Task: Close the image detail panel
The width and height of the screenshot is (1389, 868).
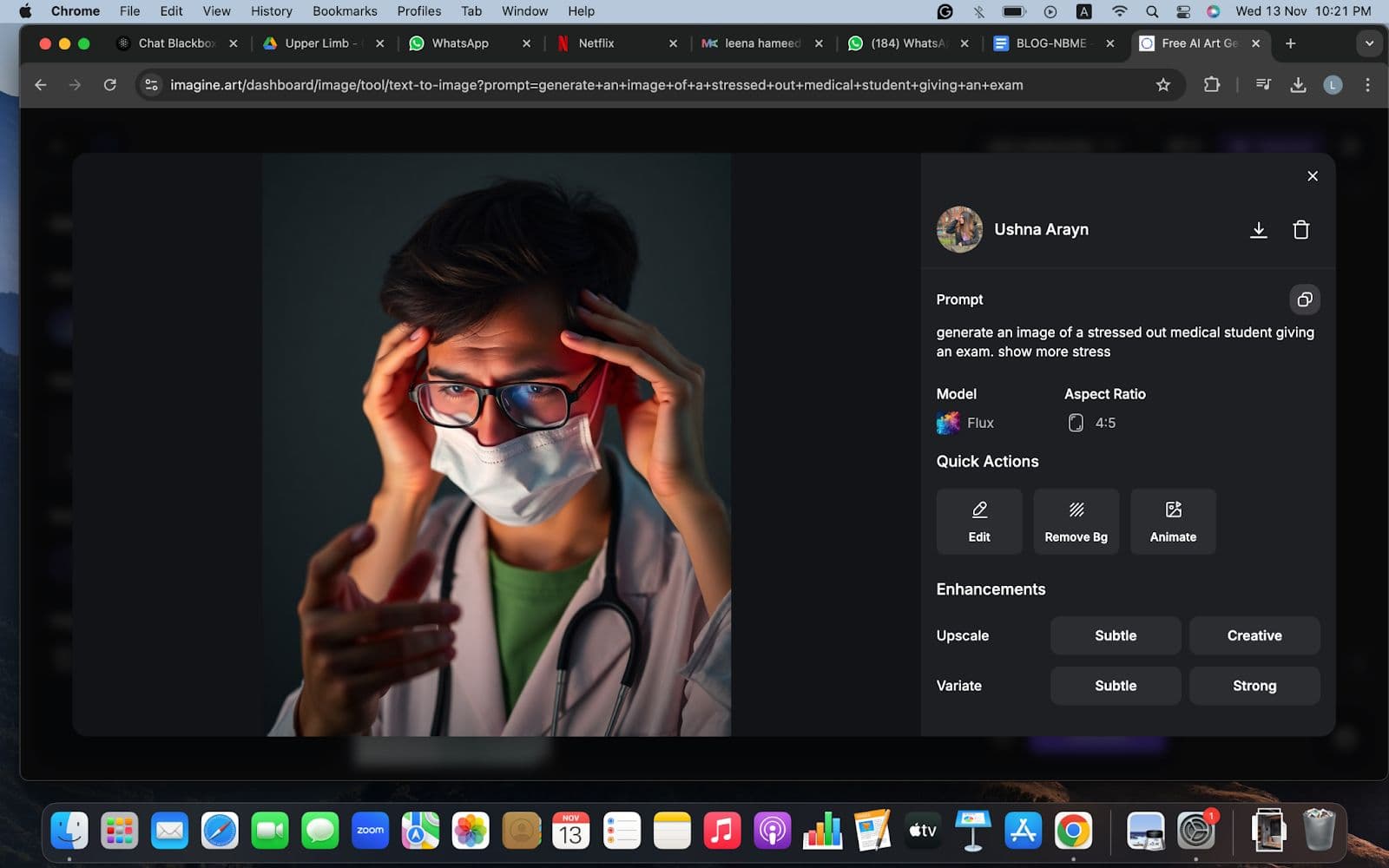Action: tap(1312, 176)
